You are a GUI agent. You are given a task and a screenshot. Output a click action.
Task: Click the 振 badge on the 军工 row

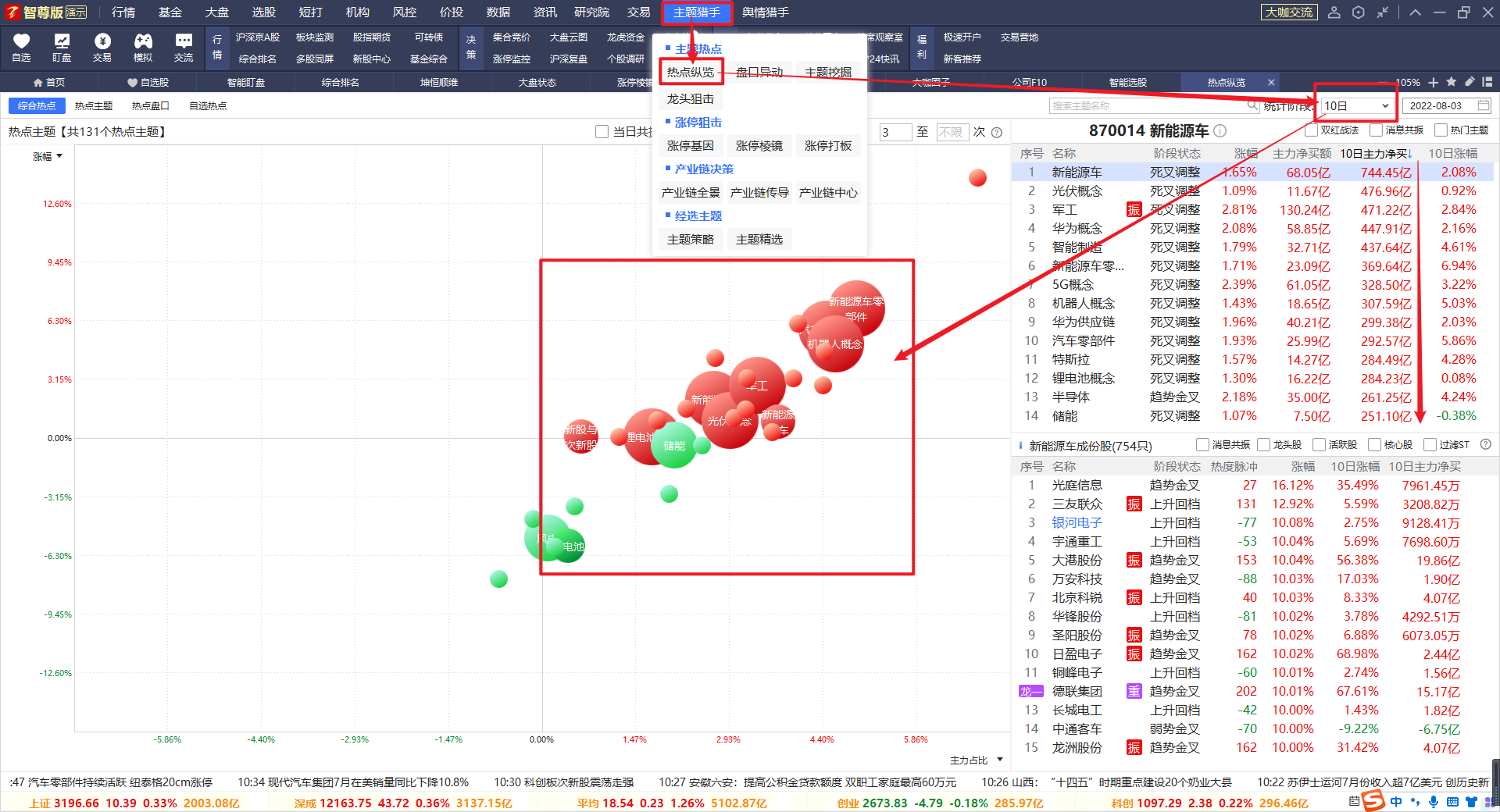[x=1134, y=209]
